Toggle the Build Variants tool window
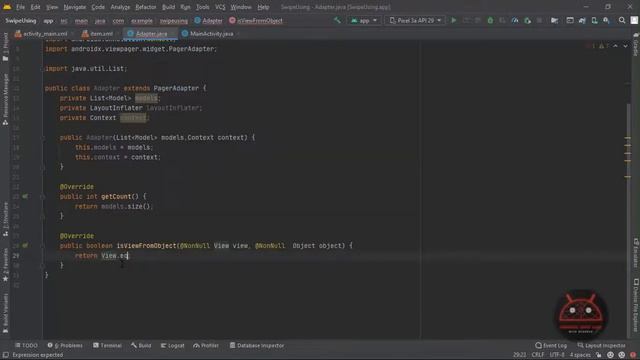This screenshot has height=360, width=640. click(5, 313)
